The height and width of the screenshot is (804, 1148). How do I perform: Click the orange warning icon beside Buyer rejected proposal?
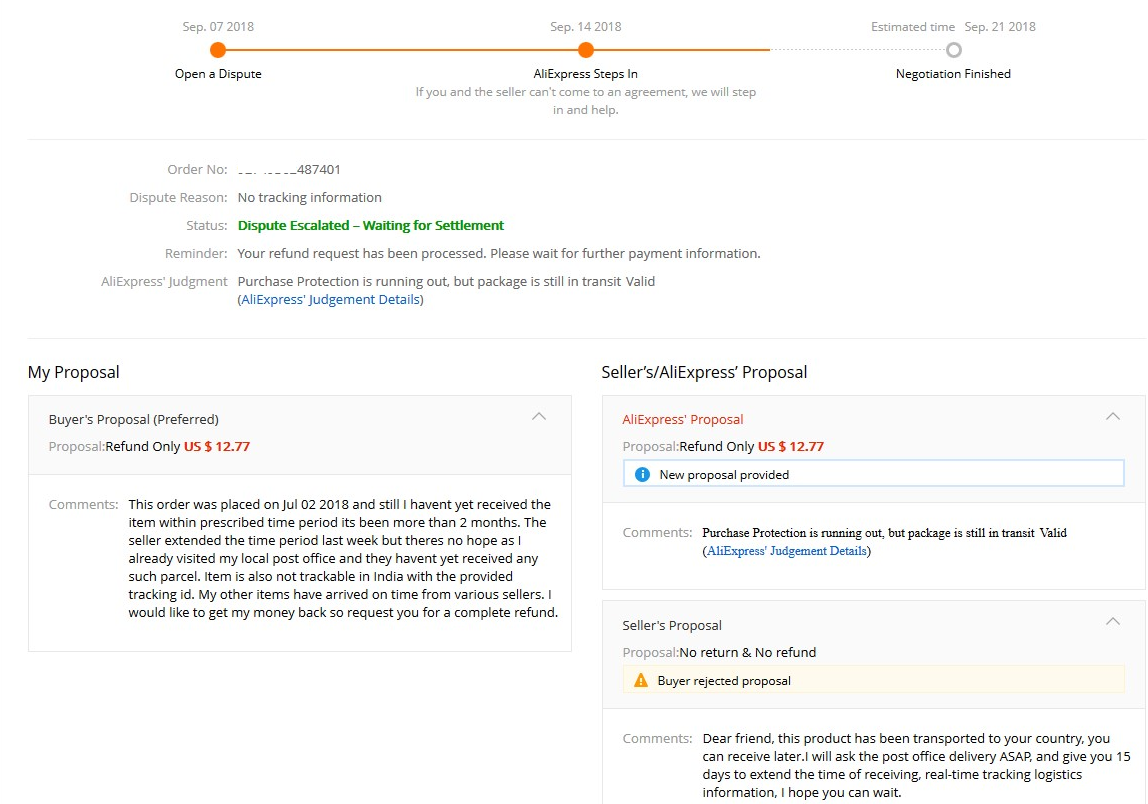pyautogui.click(x=641, y=680)
